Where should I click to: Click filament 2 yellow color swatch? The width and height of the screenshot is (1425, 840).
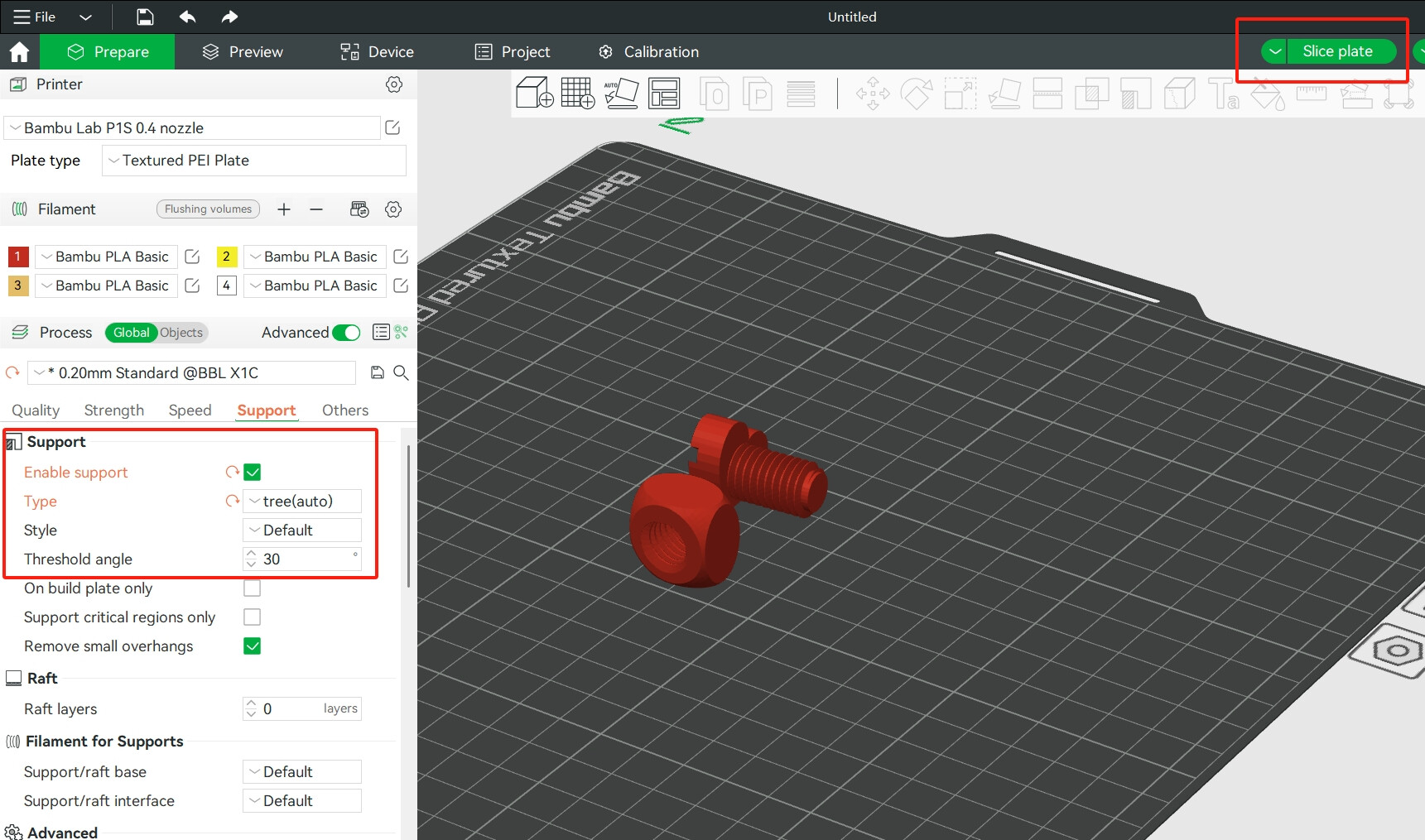[x=227, y=257]
